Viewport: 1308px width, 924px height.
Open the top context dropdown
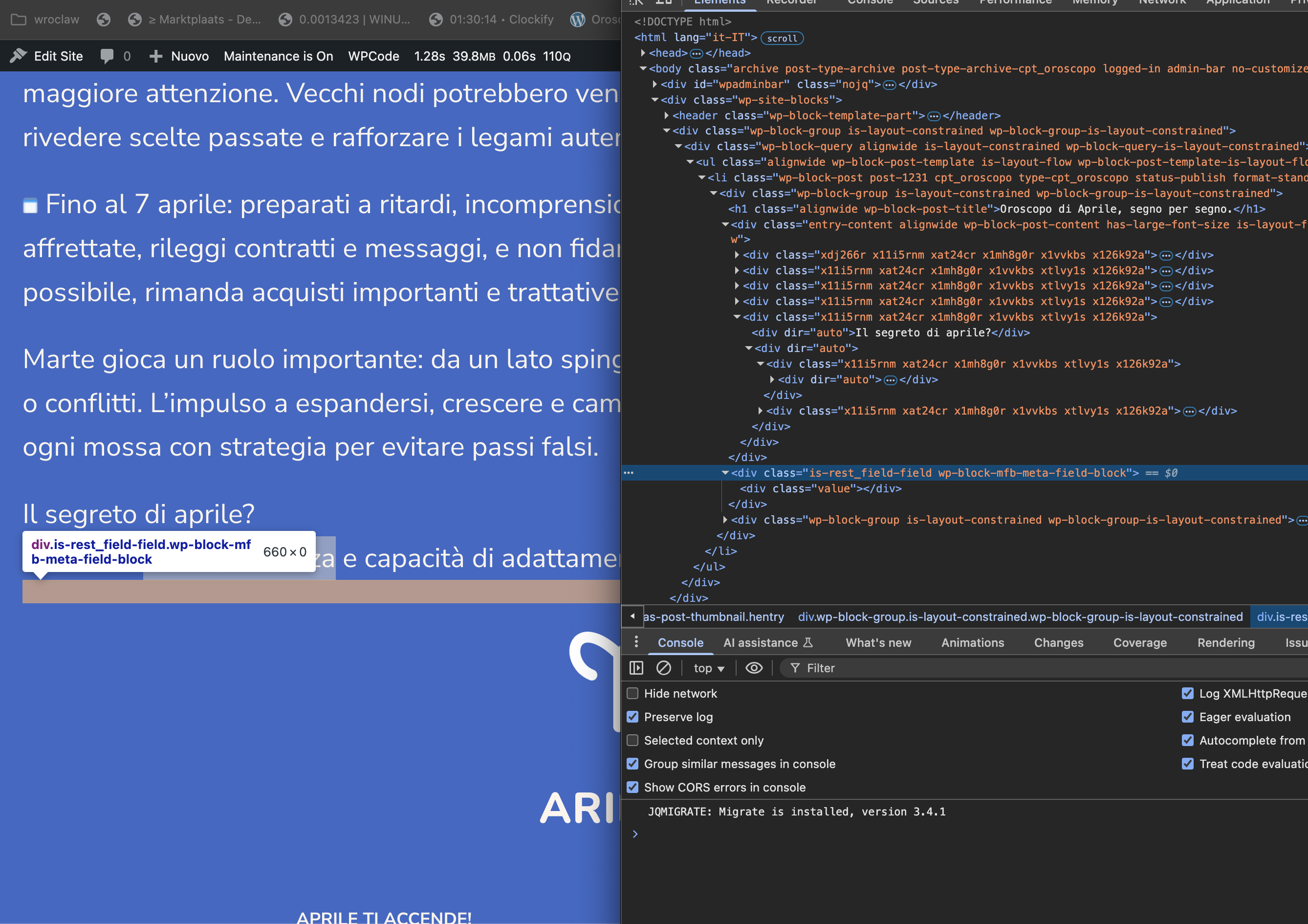[708, 668]
